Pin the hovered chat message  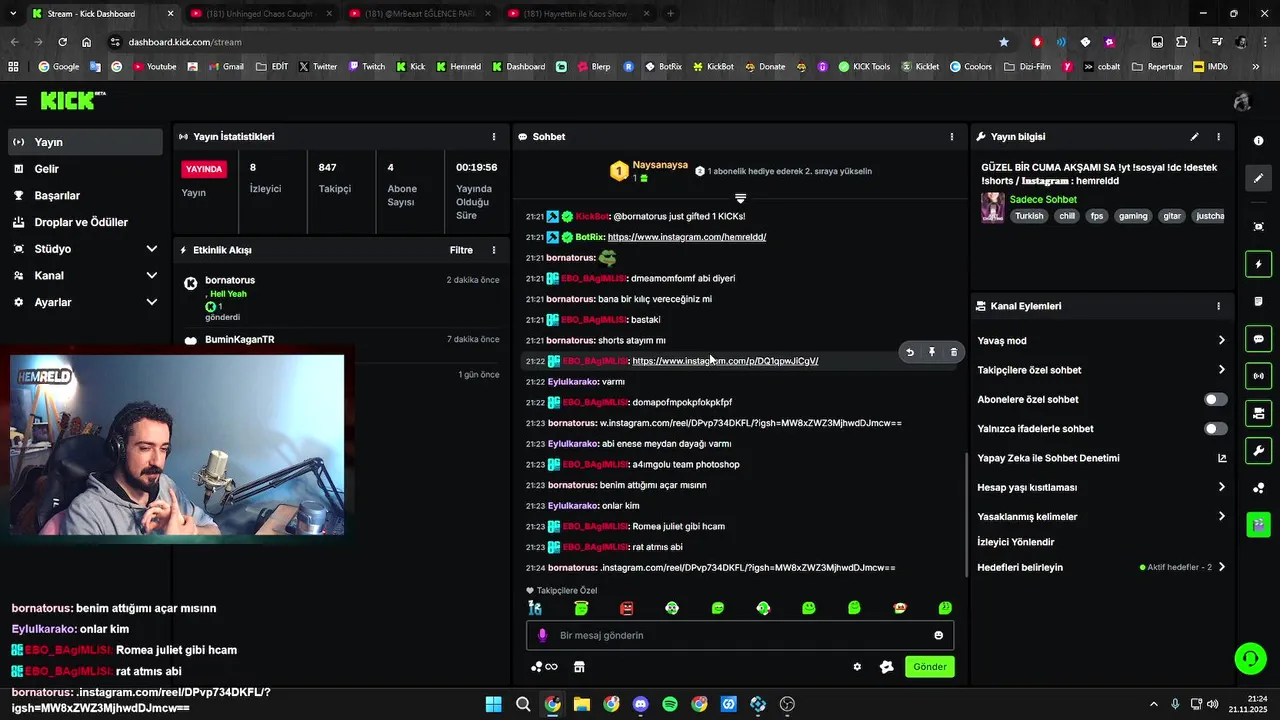(x=931, y=352)
